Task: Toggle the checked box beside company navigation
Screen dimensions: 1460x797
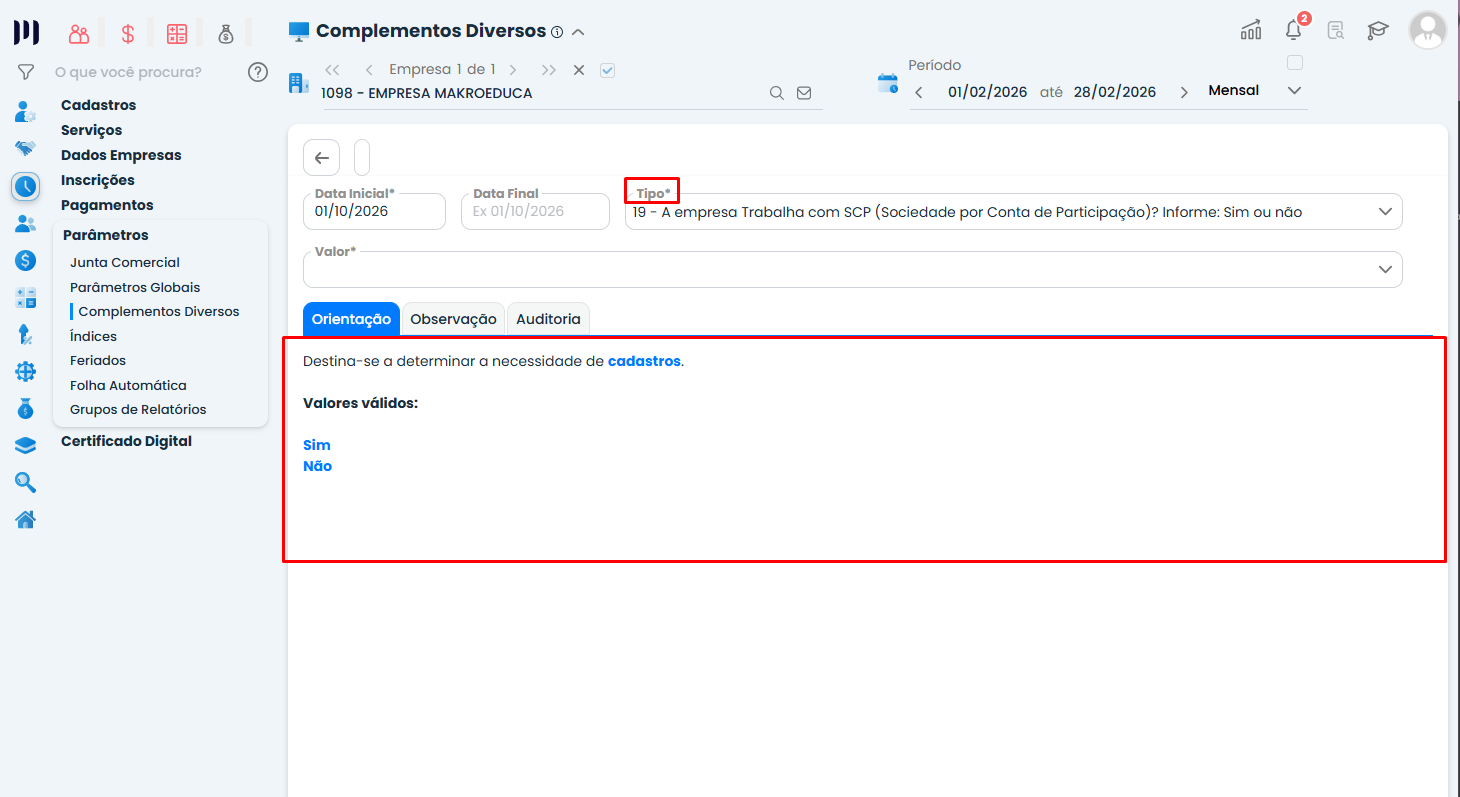Action: point(607,70)
